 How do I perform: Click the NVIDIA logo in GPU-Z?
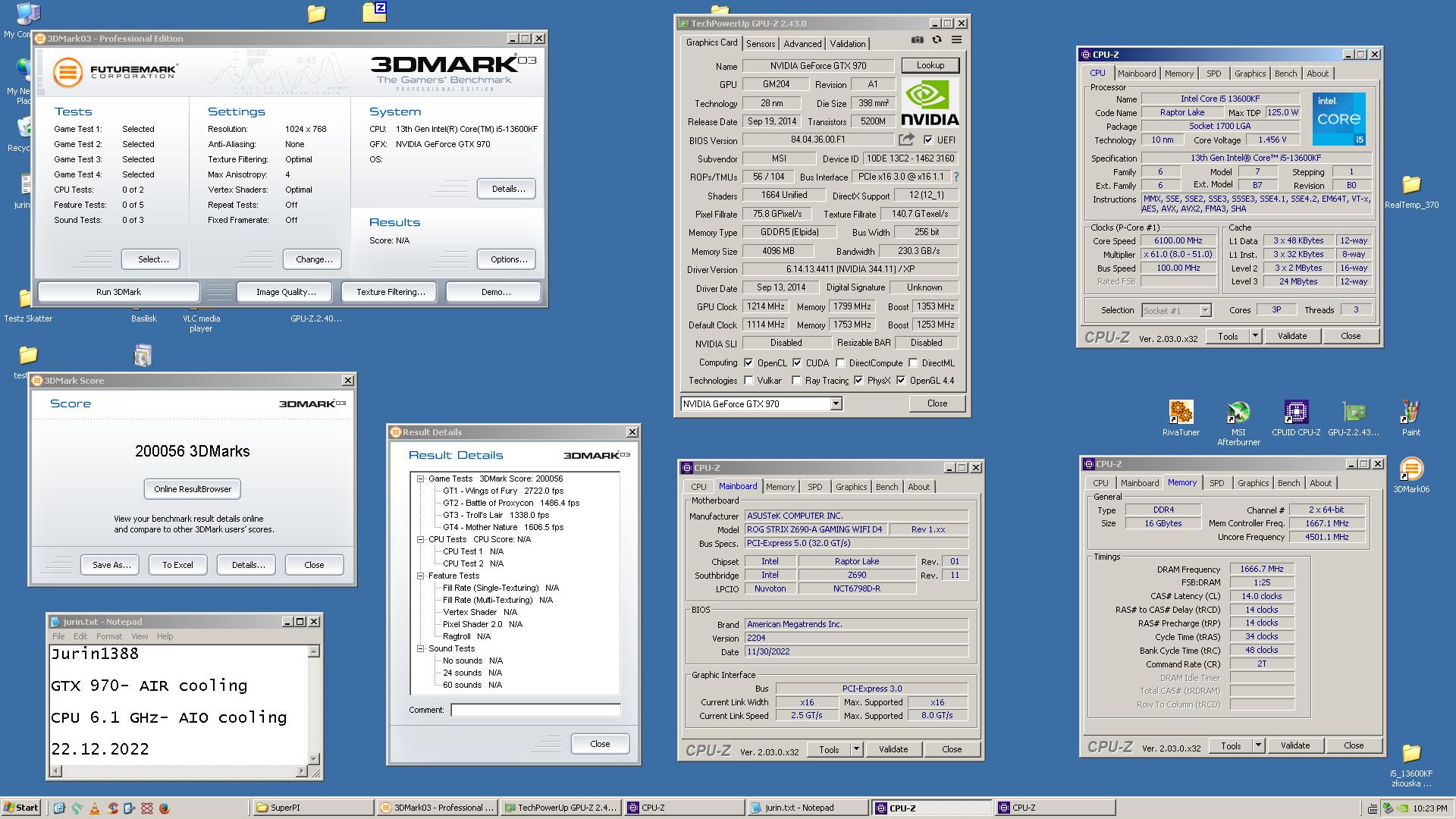(x=930, y=102)
